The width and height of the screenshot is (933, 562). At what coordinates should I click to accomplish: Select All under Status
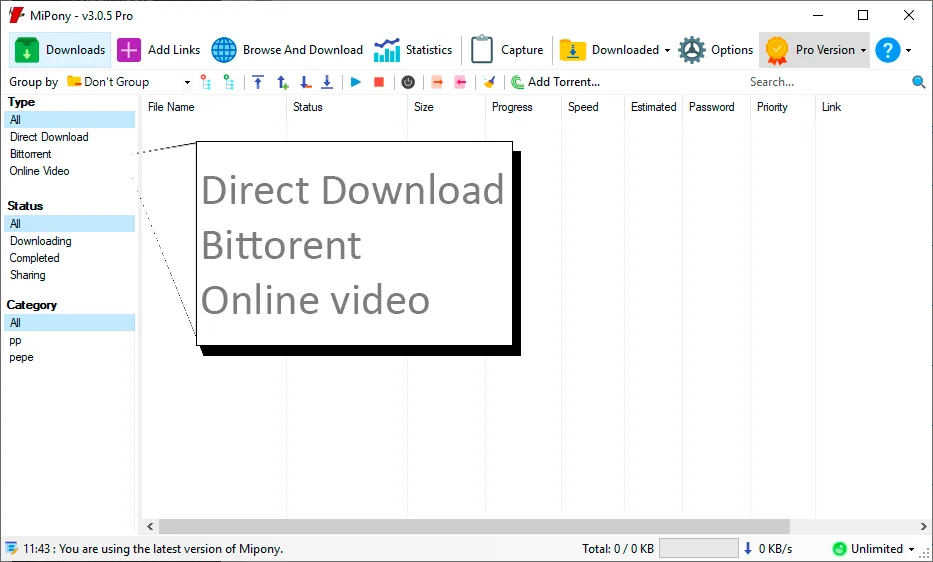pos(70,224)
